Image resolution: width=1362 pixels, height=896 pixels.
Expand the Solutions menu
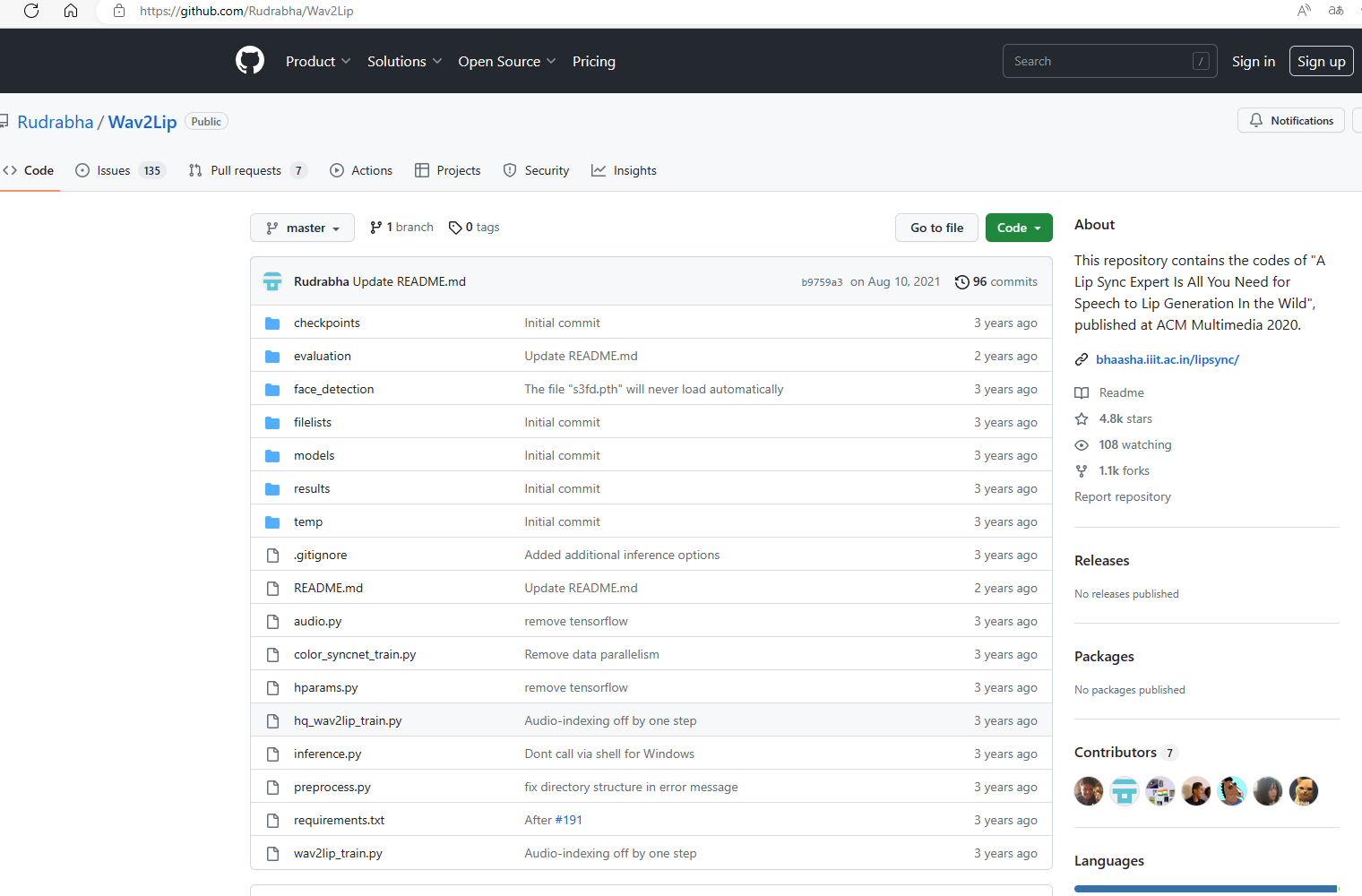pos(404,61)
